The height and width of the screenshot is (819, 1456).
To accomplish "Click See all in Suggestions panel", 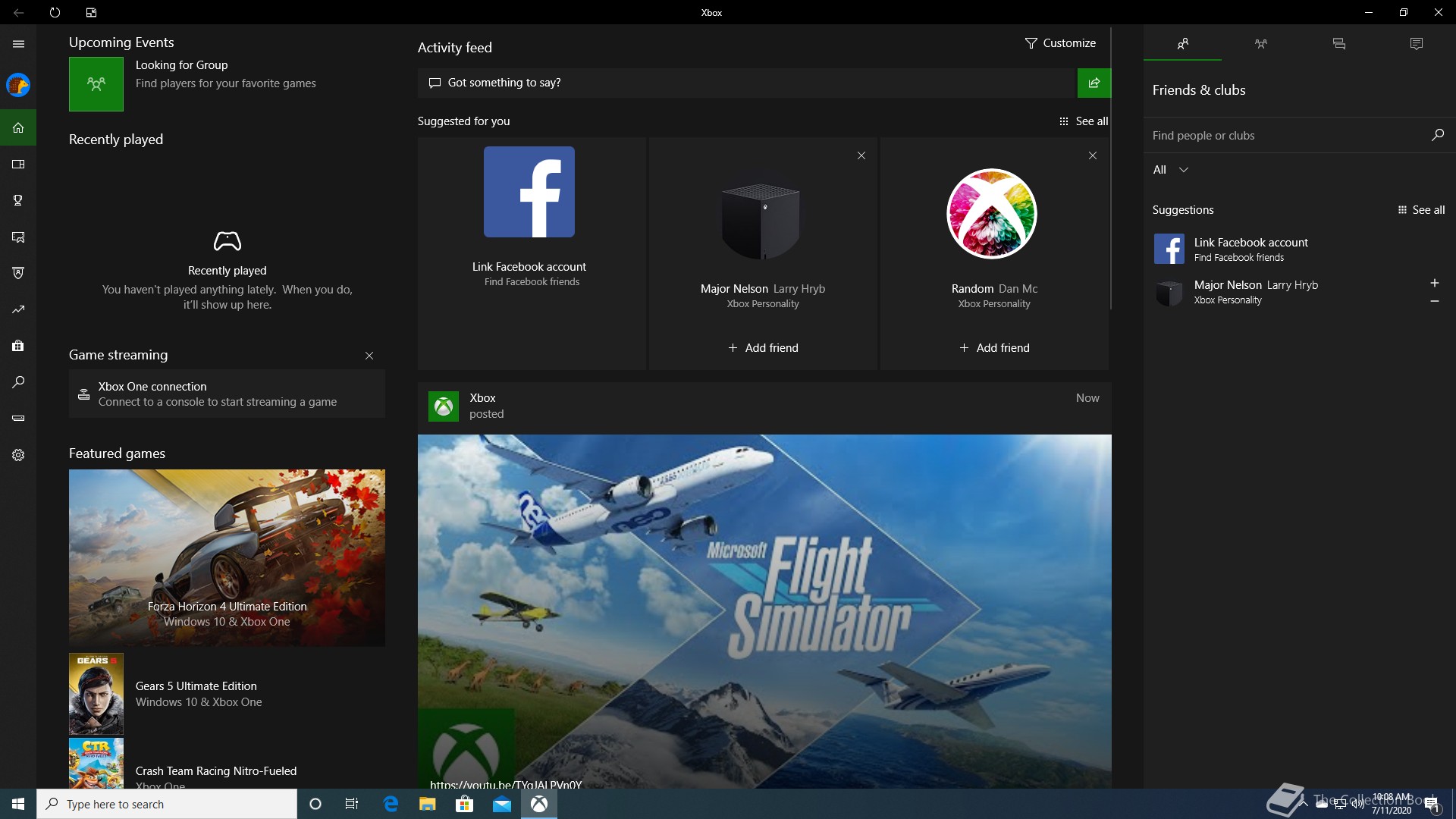I will coord(1422,210).
